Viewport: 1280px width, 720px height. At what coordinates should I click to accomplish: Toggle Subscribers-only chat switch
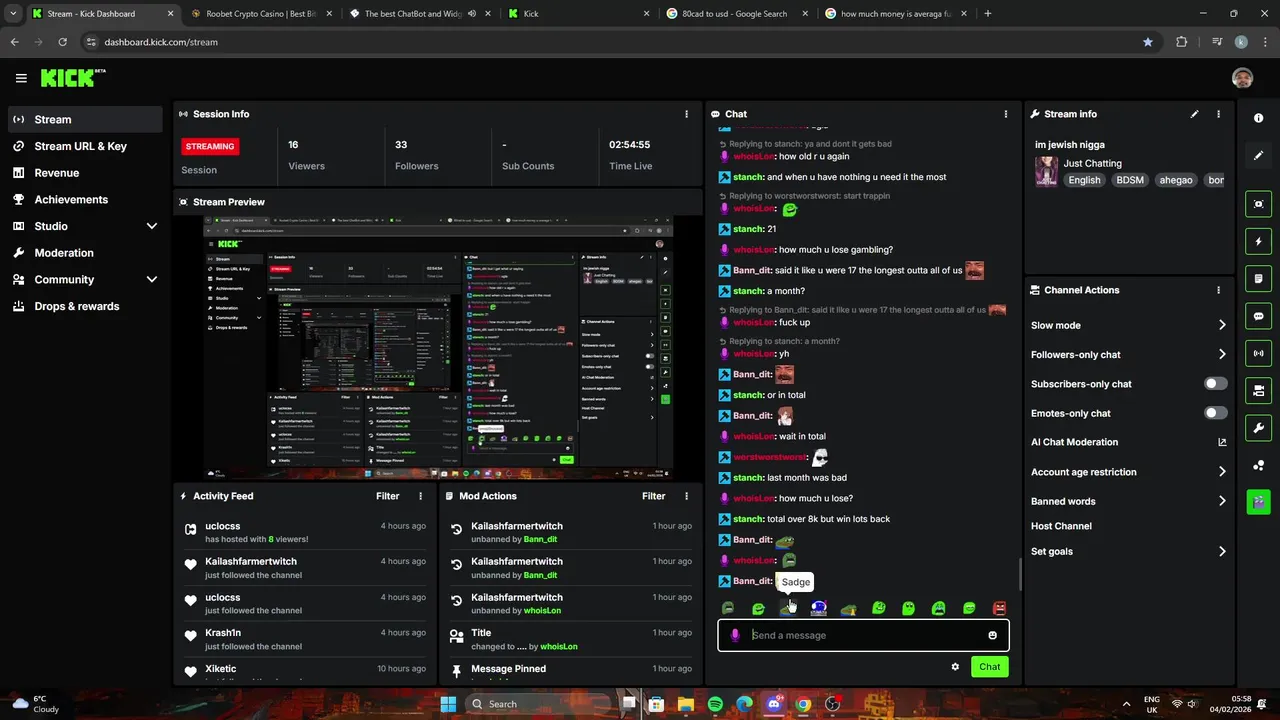click(1215, 384)
